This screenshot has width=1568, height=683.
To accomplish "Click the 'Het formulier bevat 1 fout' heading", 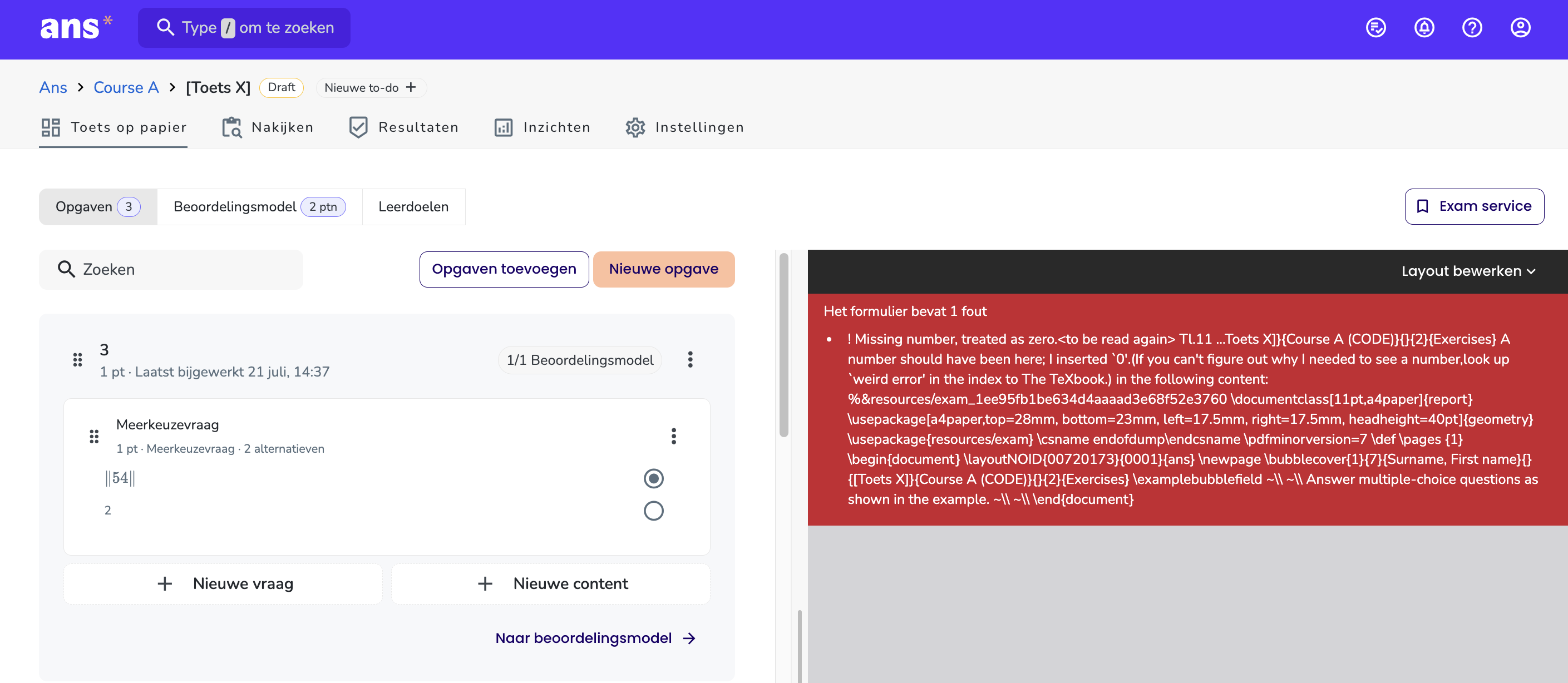I will point(905,311).
